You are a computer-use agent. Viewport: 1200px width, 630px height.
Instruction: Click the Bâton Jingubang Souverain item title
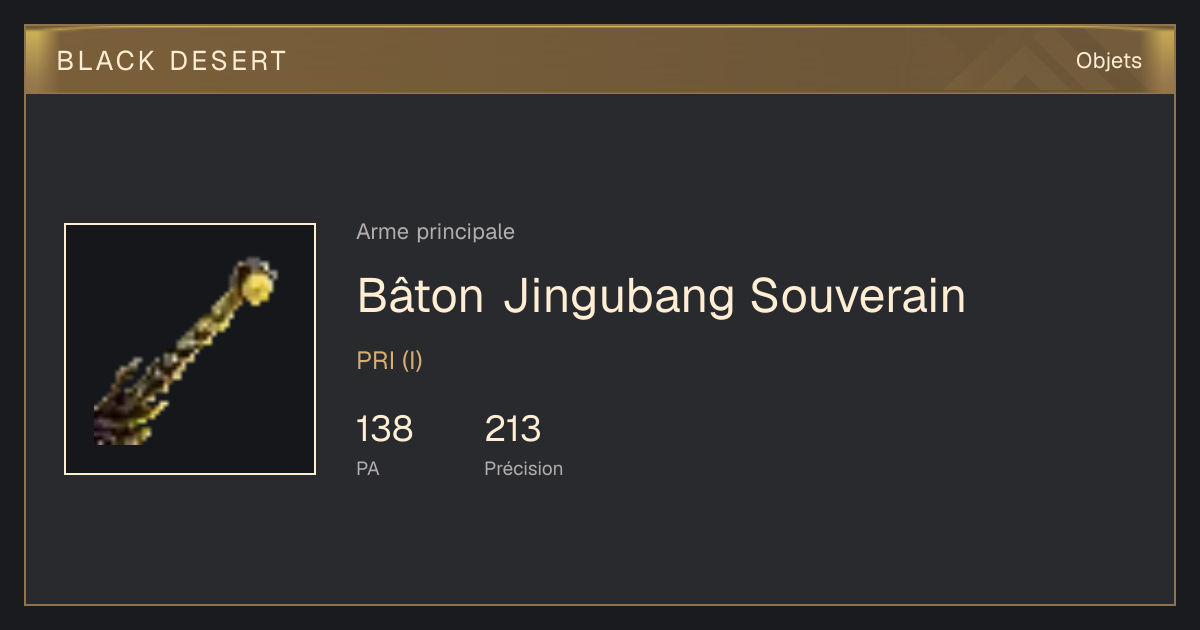pos(661,296)
